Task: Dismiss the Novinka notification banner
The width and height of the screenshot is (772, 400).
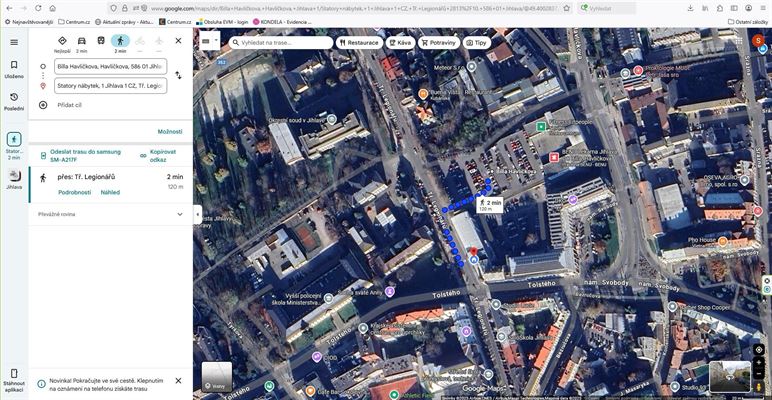Action: (178, 381)
